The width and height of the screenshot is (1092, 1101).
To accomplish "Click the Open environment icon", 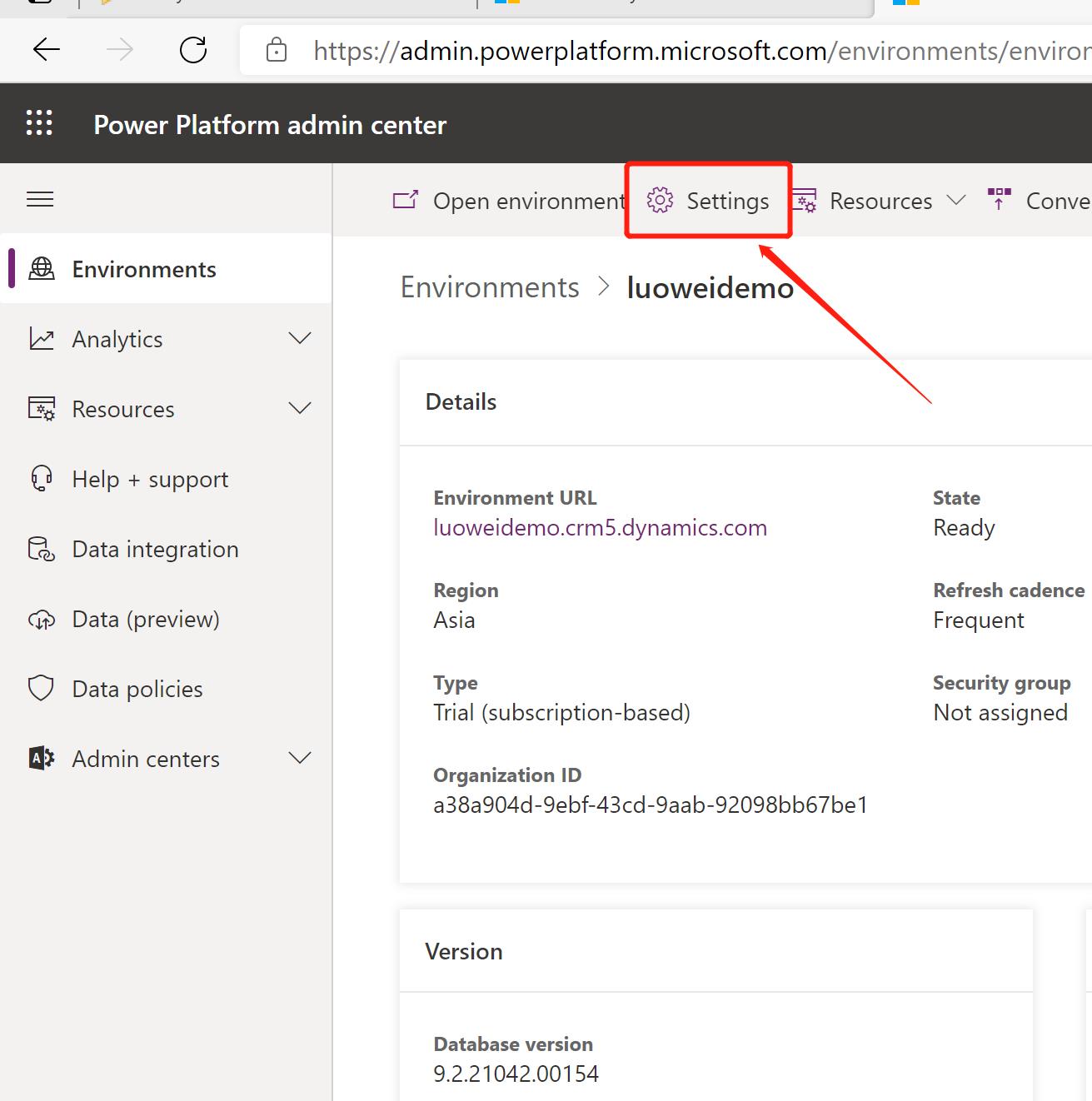I will tap(406, 200).
